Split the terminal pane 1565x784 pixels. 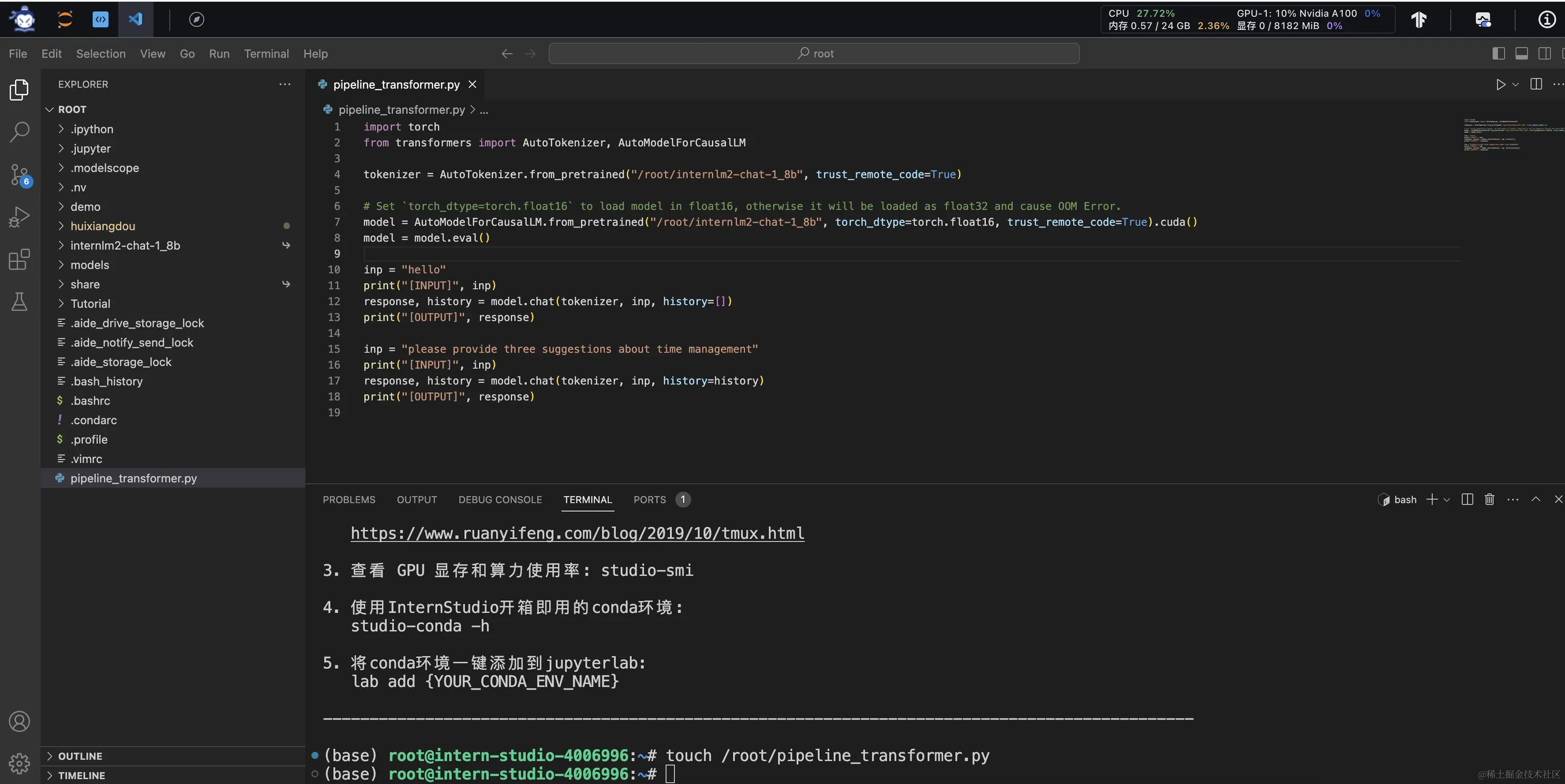click(x=1467, y=499)
